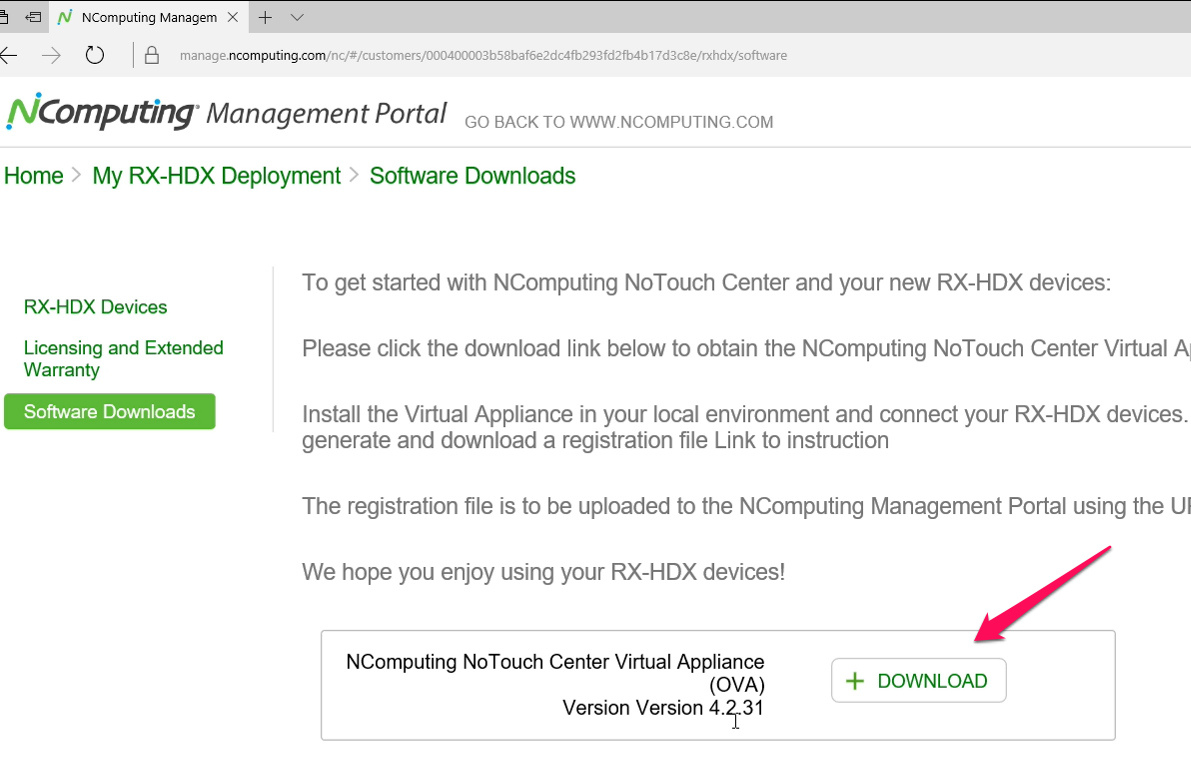Open a new tab with the plus icon
The height and width of the screenshot is (783, 1191).
point(265,17)
